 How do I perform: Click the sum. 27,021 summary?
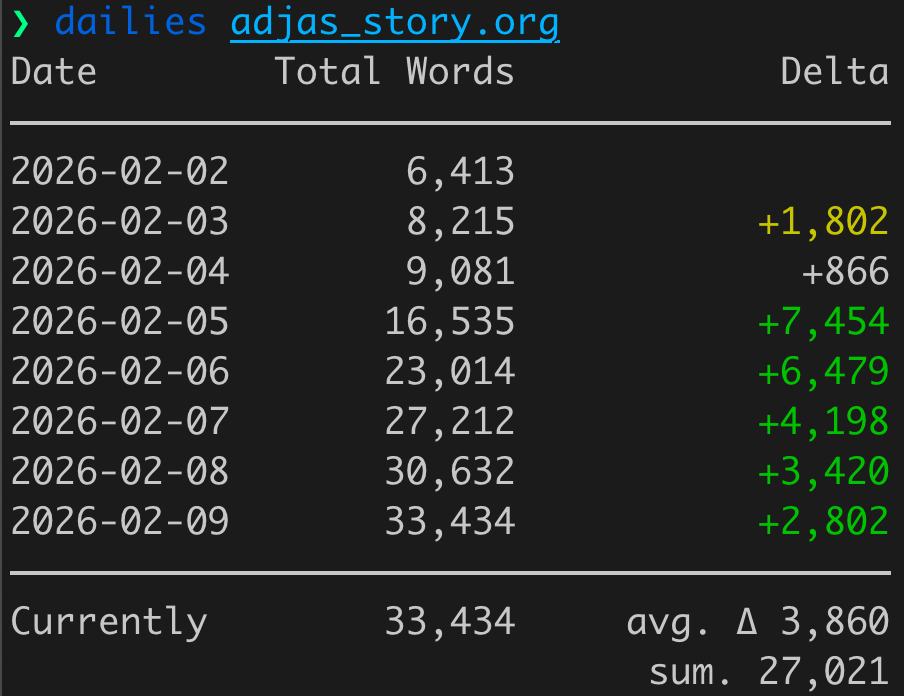click(x=768, y=671)
